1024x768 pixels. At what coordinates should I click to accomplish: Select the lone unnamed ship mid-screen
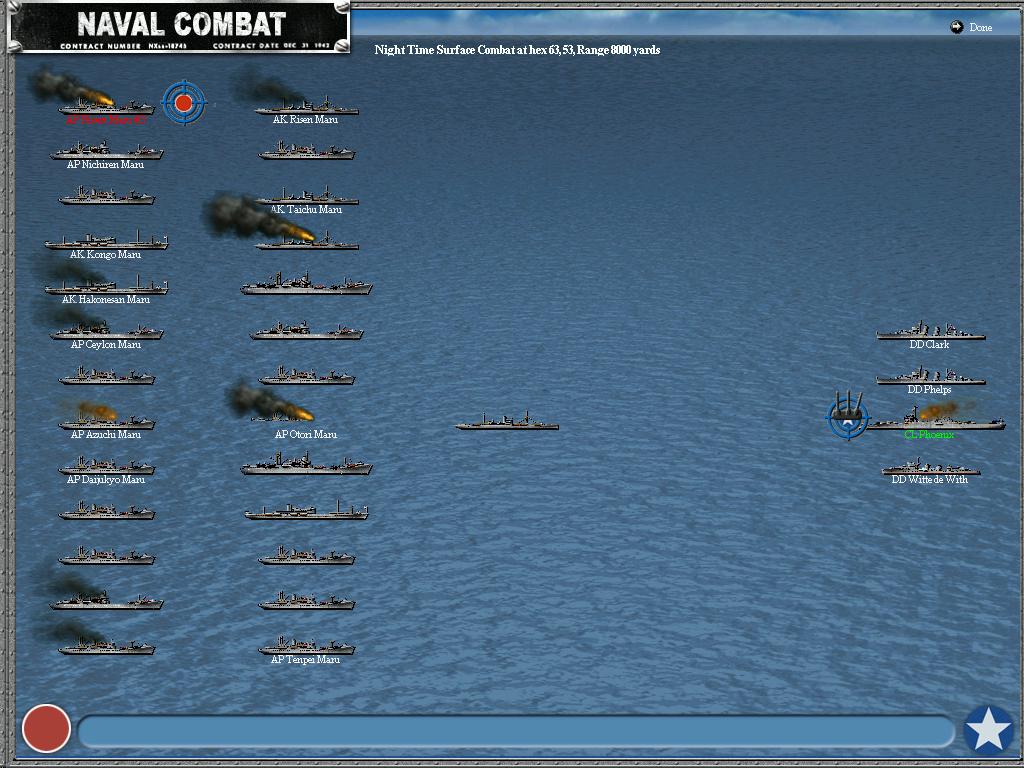(507, 423)
